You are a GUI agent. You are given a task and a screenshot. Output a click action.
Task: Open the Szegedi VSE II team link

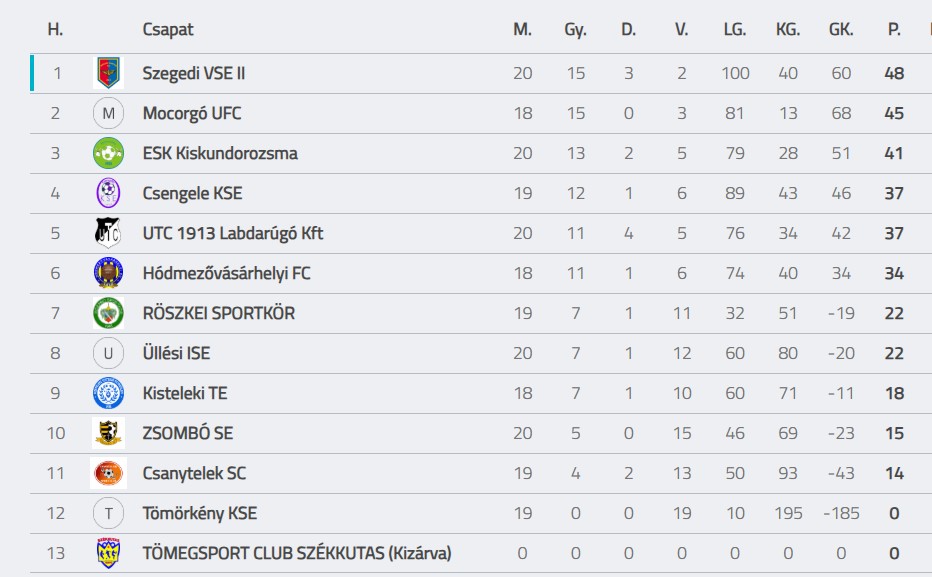[194, 73]
